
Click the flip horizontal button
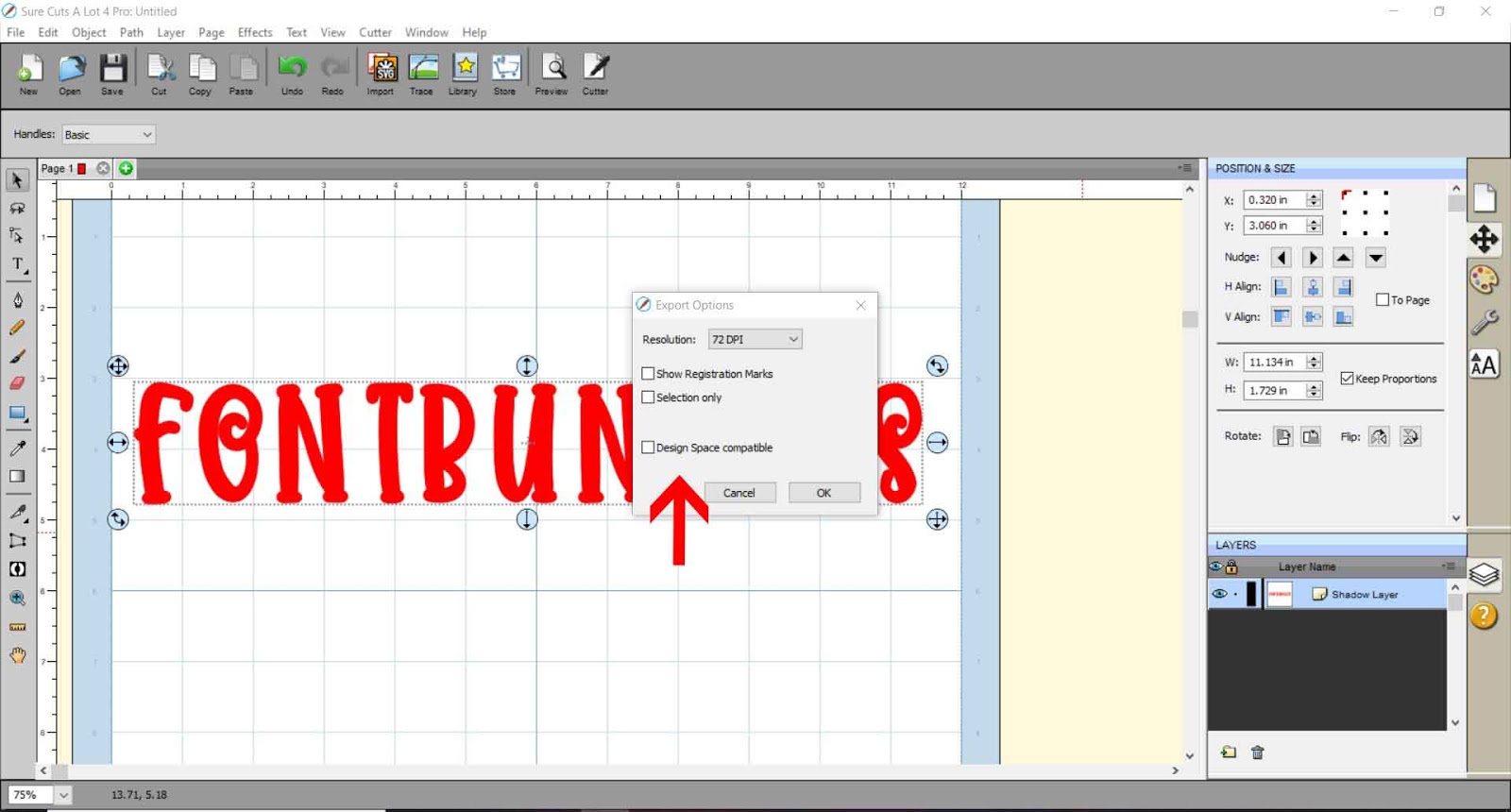click(1379, 436)
